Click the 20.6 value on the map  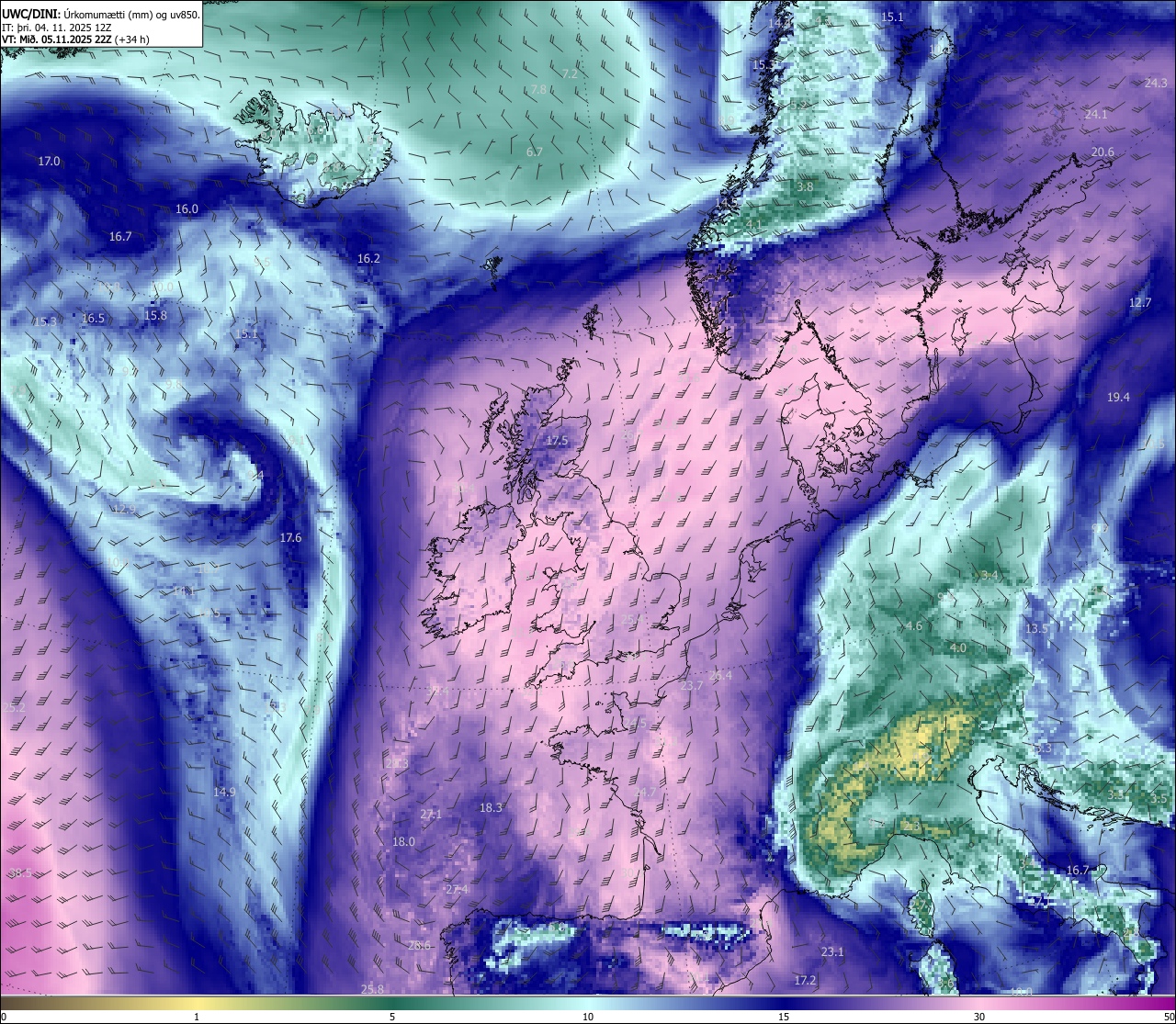[x=1102, y=152]
